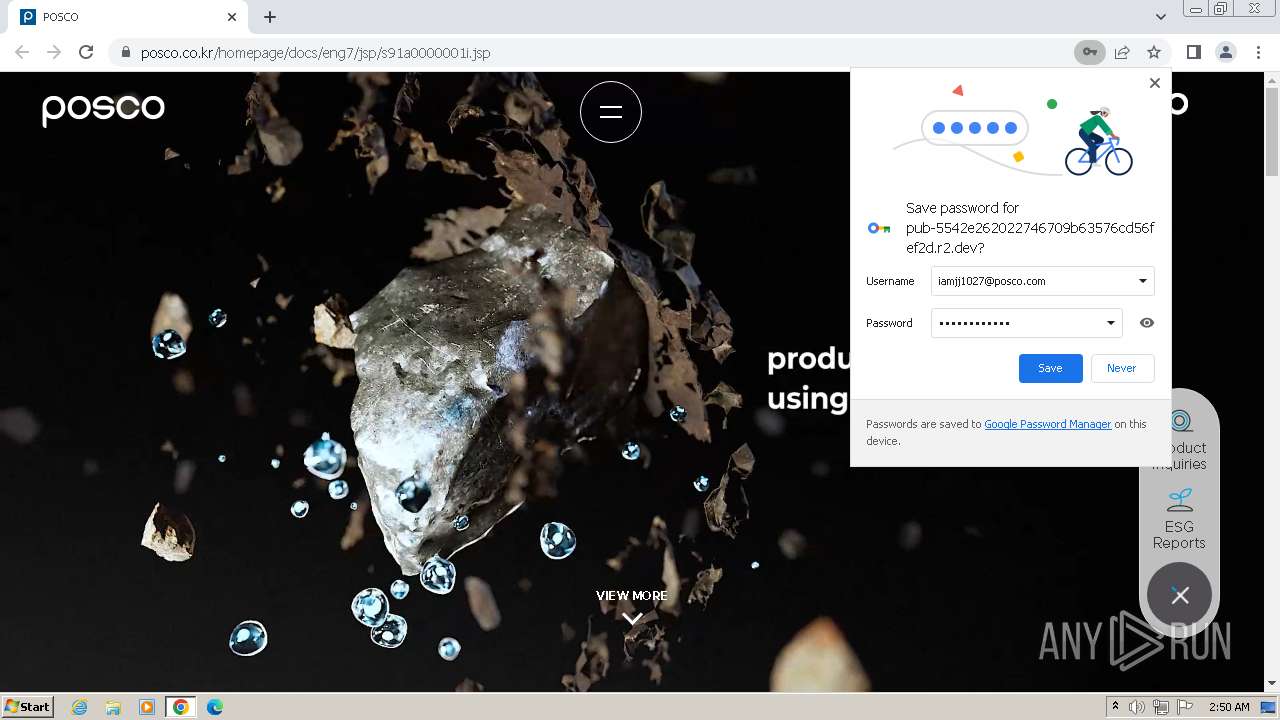Click the show desktop button in tray

point(1268,707)
